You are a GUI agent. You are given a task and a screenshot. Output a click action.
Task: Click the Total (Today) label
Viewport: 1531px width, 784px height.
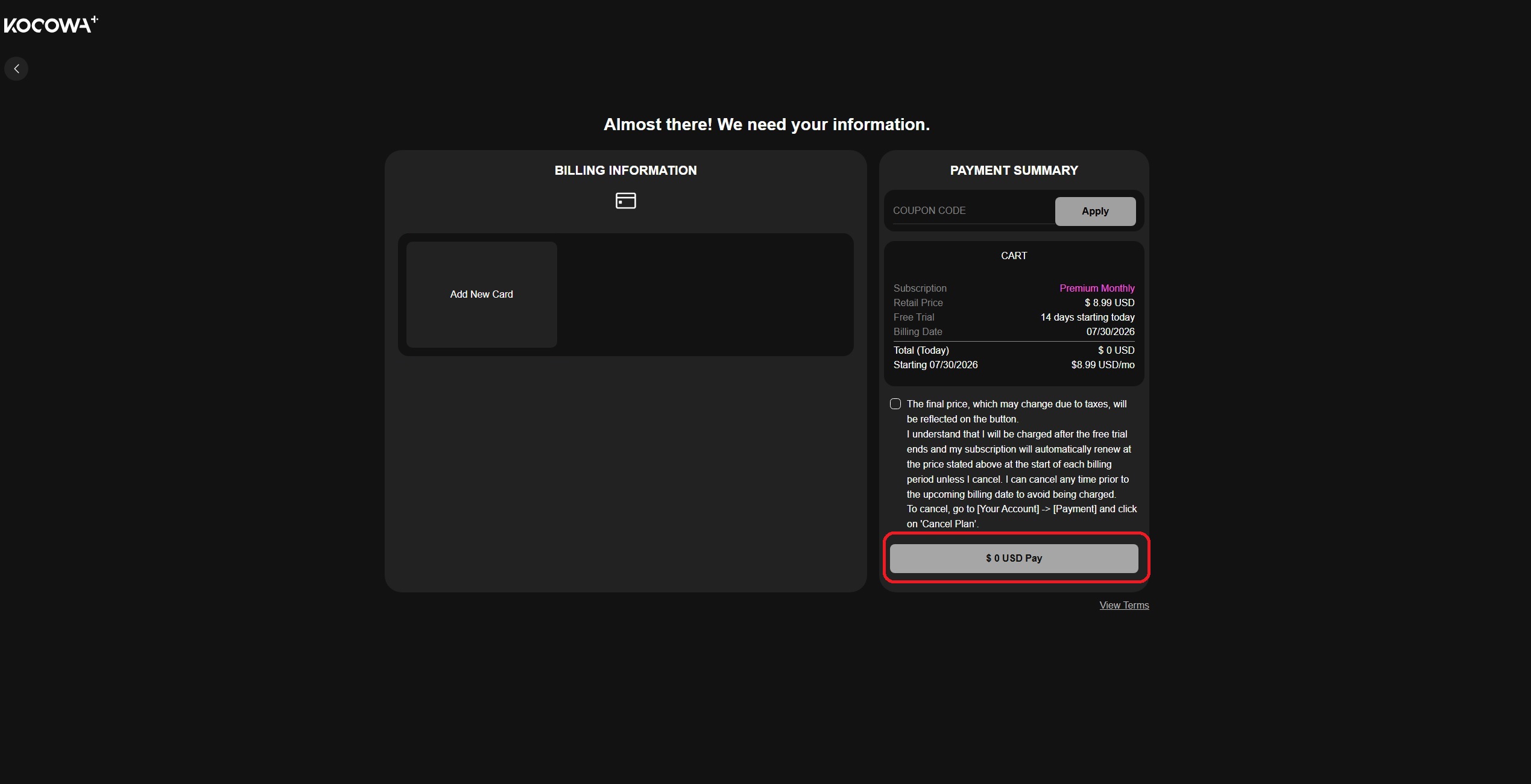click(921, 351)
